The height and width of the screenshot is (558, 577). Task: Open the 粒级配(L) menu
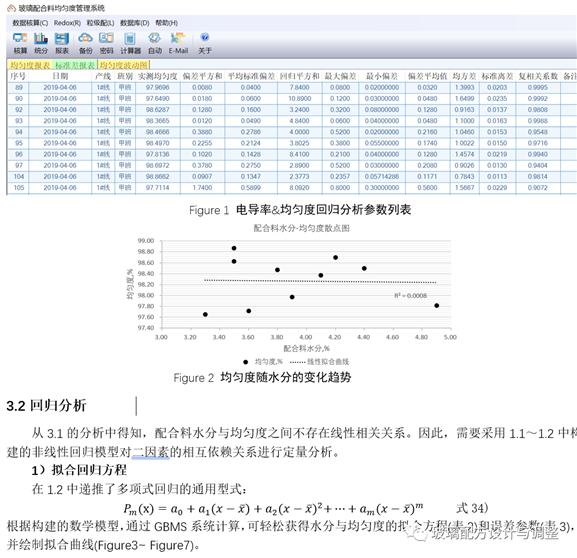tap(100, 23)
